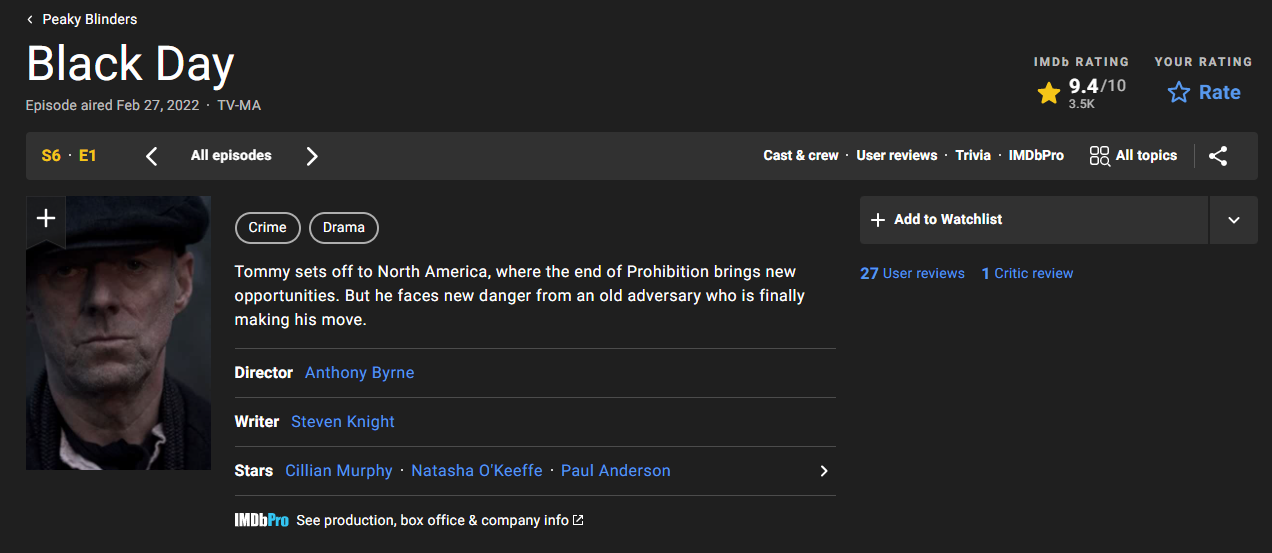This screenshot has width=1272, height=553.
Task: Click the Episode aired Feb 27, 2022 text
Action: pos(112,105)
